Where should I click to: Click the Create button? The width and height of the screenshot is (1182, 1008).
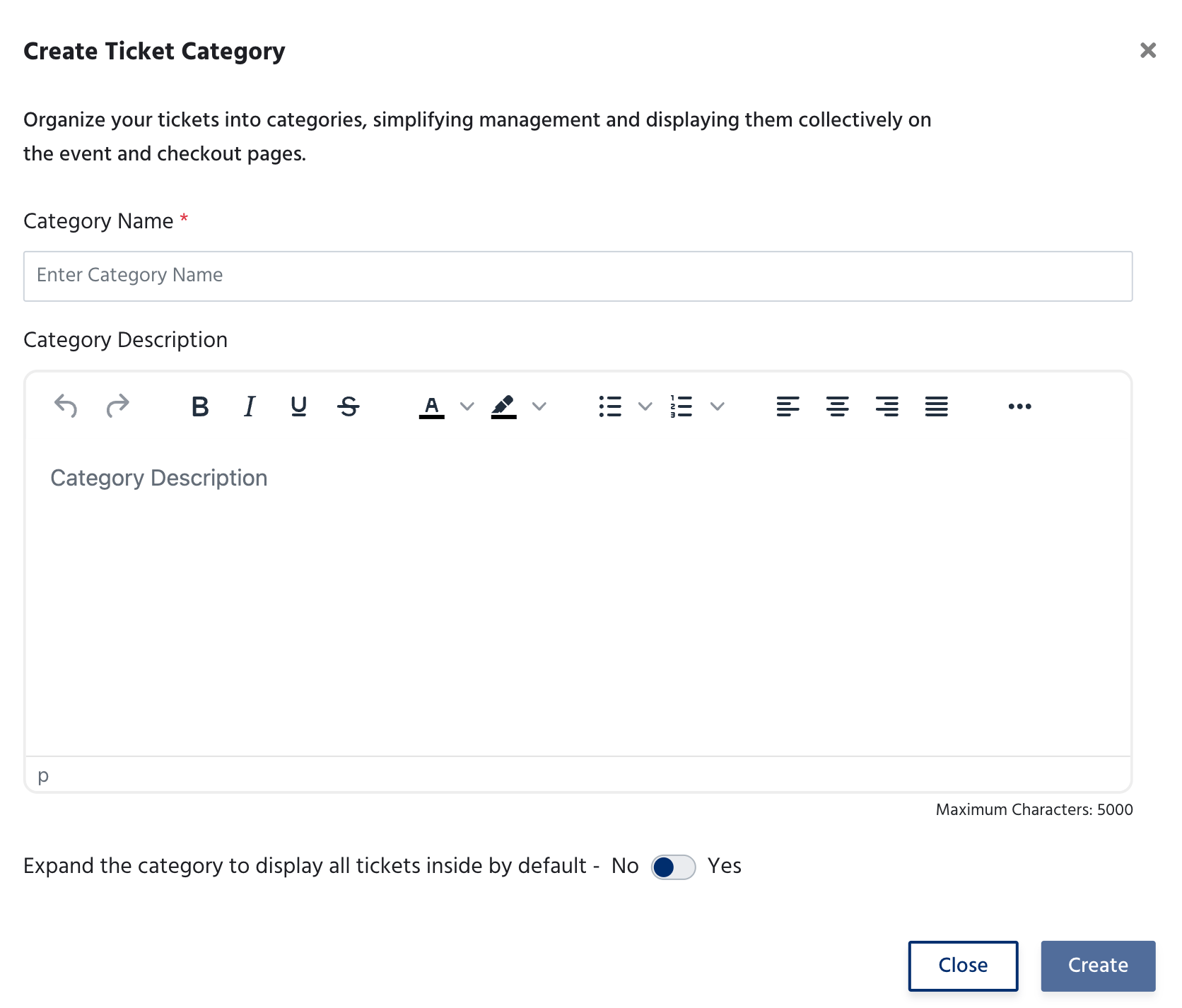coord(1098,966)
